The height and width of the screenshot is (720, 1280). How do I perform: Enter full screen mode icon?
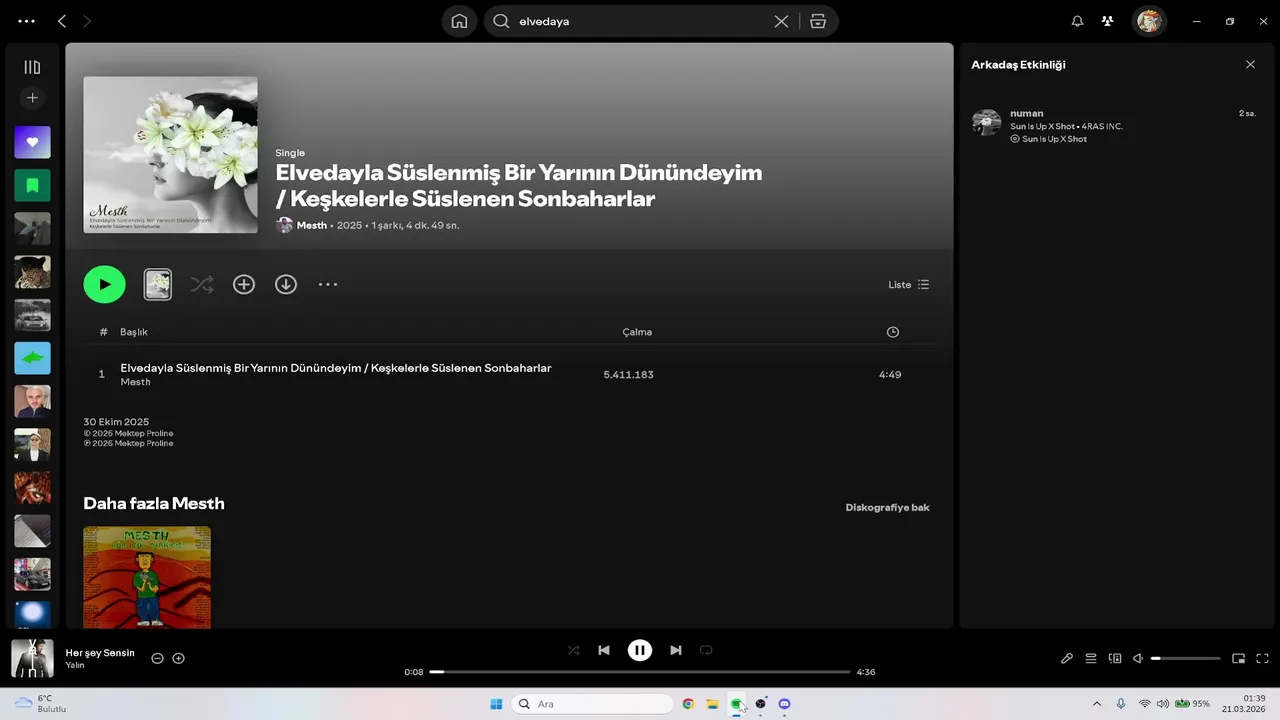[1262, 658]
